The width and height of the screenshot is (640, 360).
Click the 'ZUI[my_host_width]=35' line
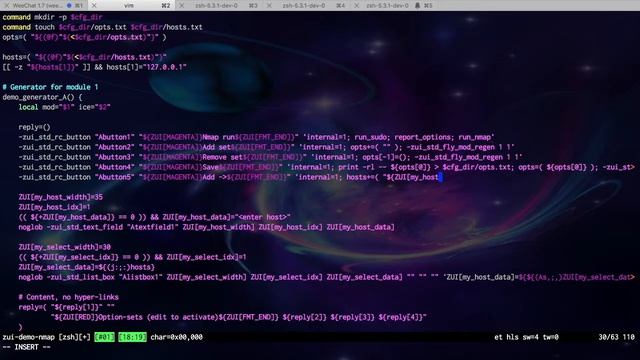tap(60, 197)
